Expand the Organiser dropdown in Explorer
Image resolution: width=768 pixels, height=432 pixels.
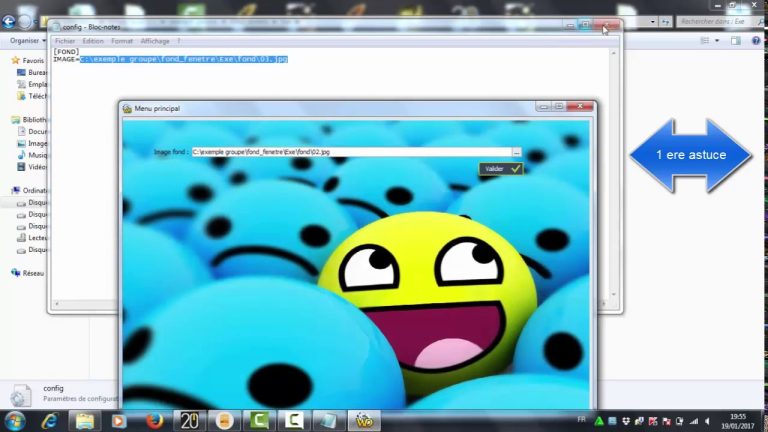(26, 41)
